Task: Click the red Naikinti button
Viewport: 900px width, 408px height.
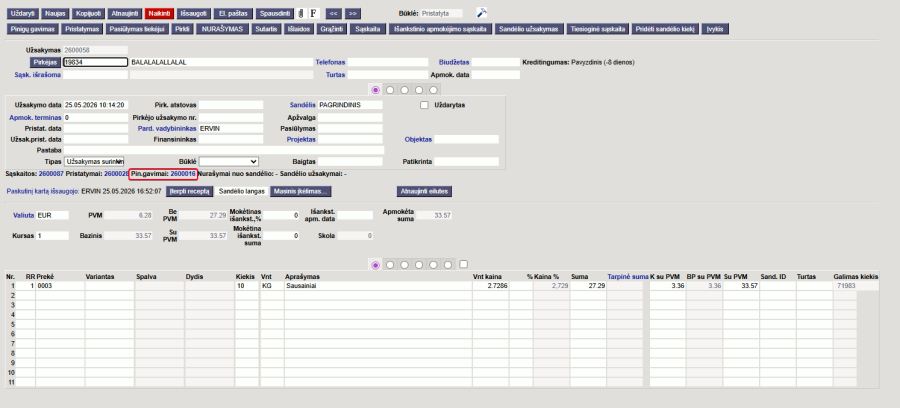Action: [x=159, y=13]
